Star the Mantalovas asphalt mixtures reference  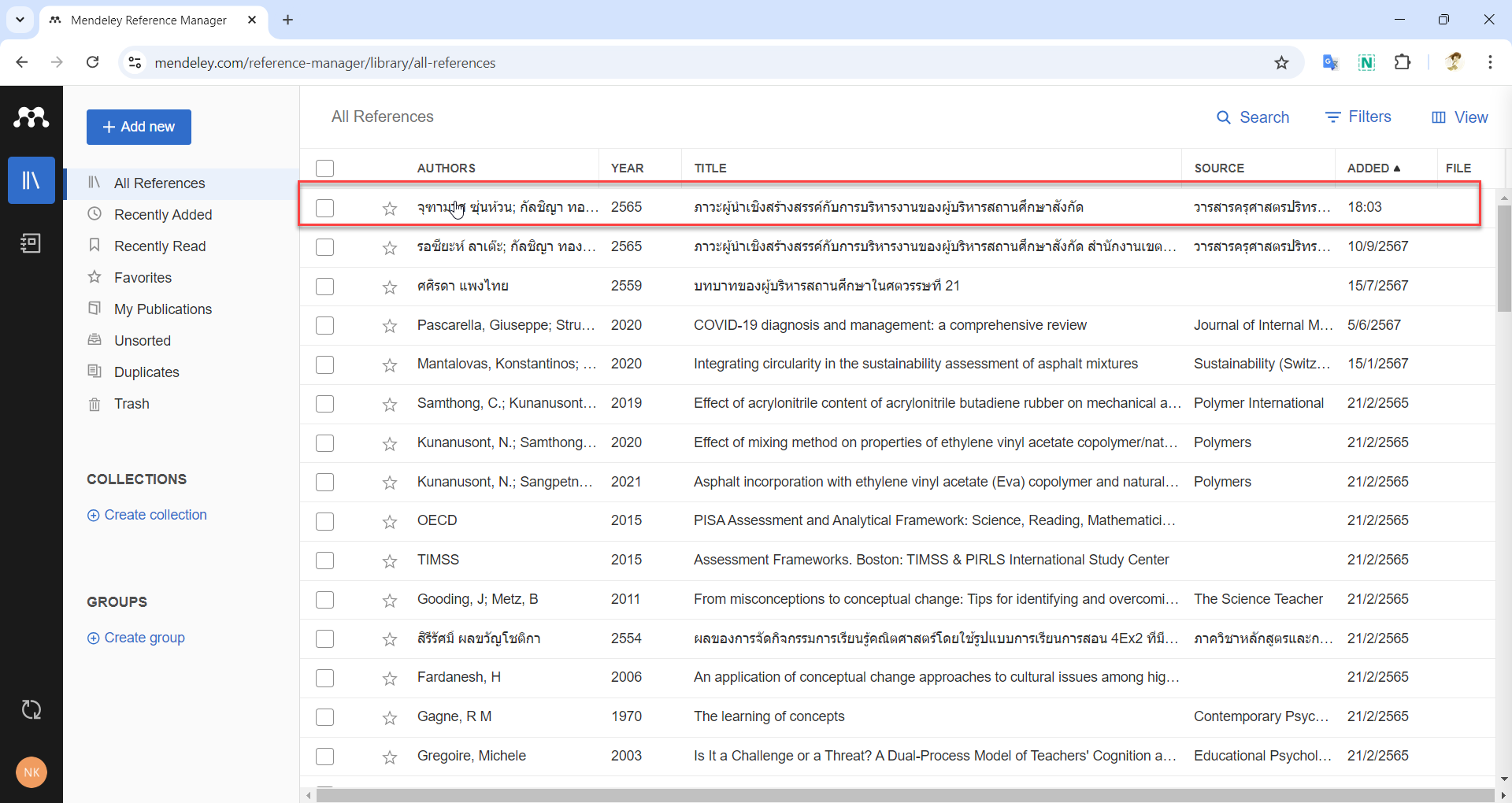(x=390, y=365)
